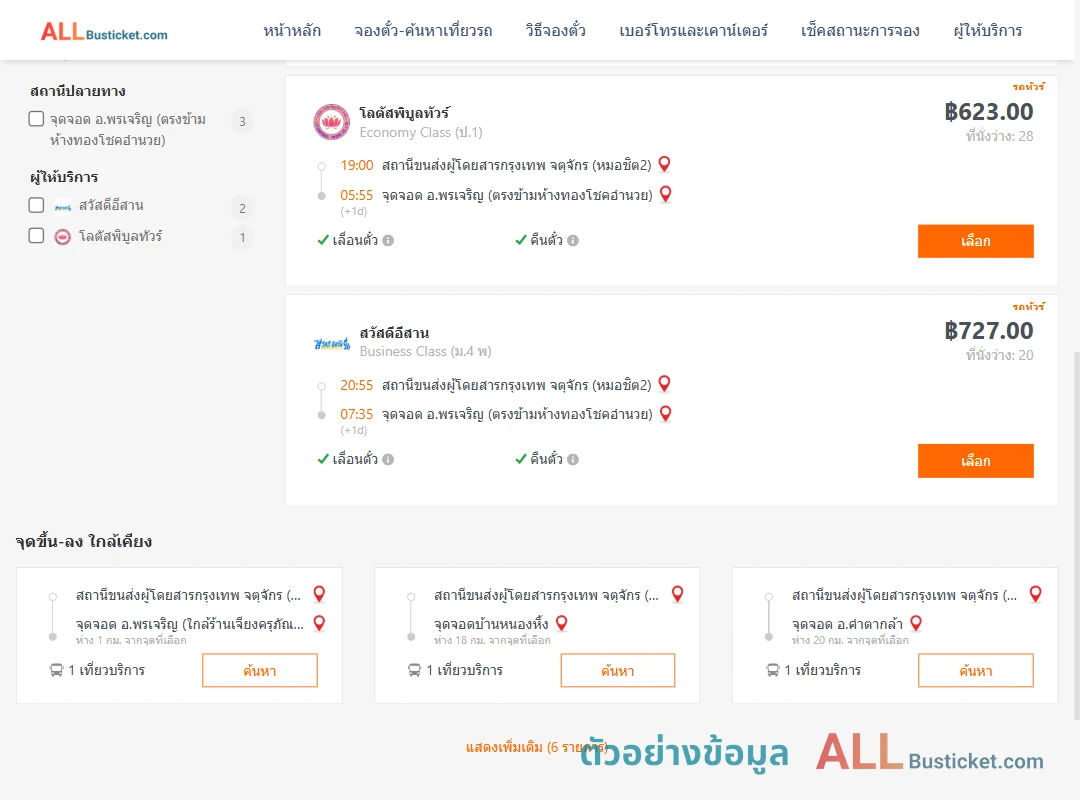Open map pin for 19:00 departure station
Screen dimensions: 1080x800
(665, 164)
